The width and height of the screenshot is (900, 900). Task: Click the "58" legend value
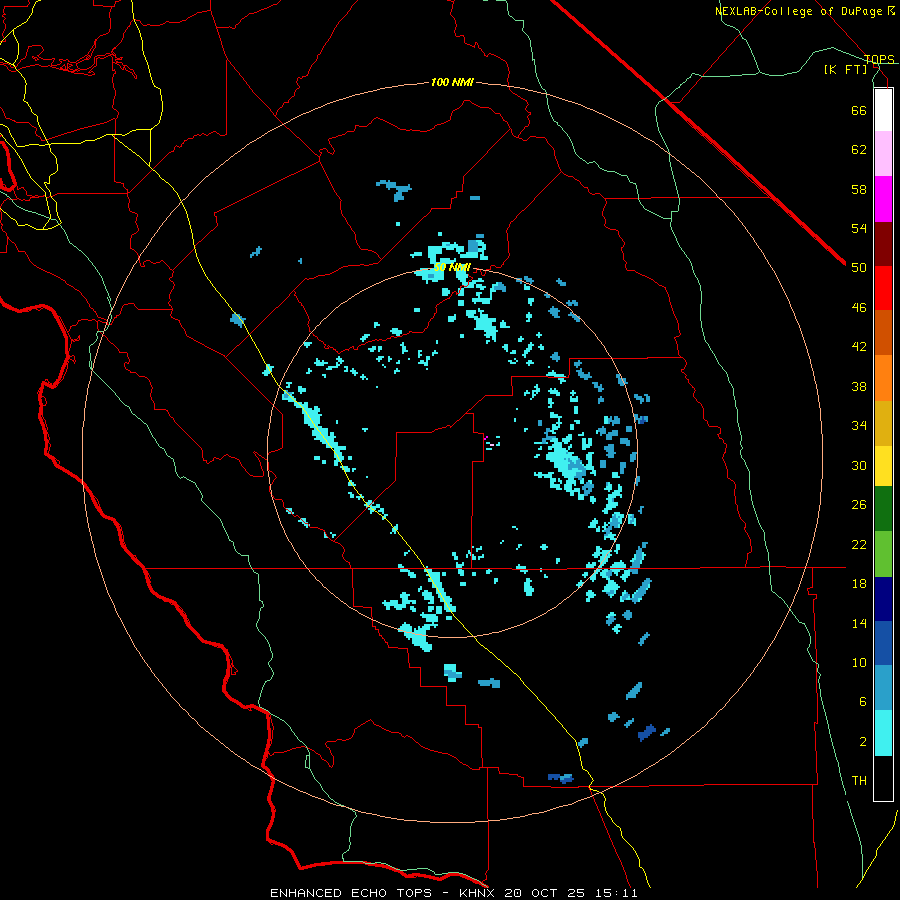[x=859, y=189]
